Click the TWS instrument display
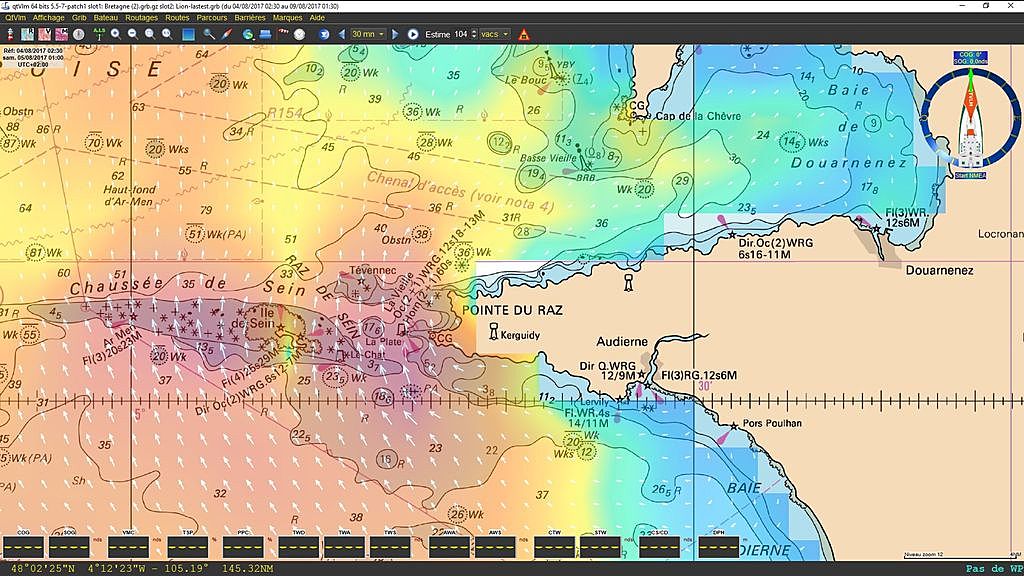Screen dimensions: 1024x576 coord(390,547)
